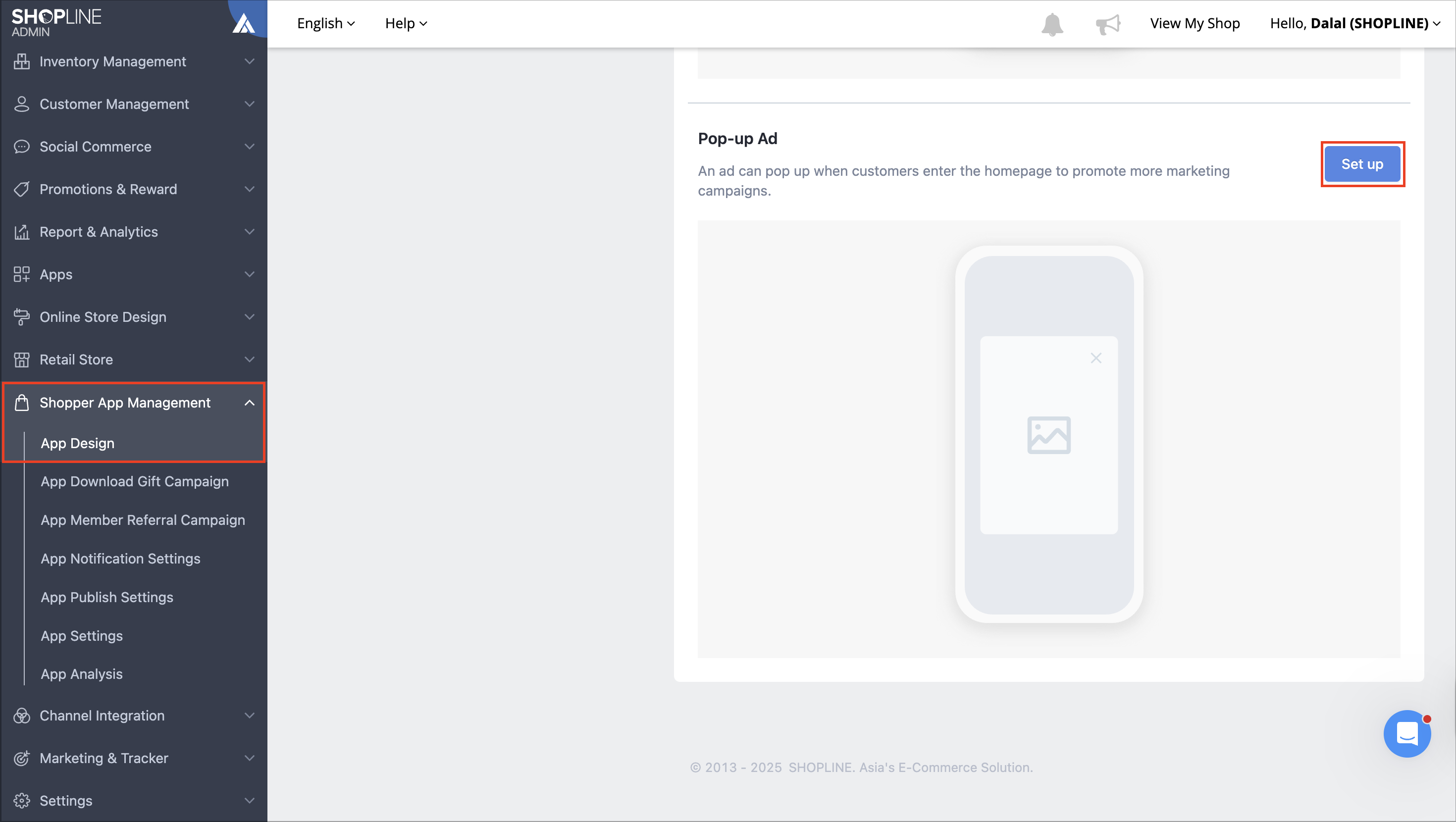Image resolution: width=1456 pixels, height=822 pixels.
Task: Expand Social Commerce chevron
Action: tap(249, 147)
